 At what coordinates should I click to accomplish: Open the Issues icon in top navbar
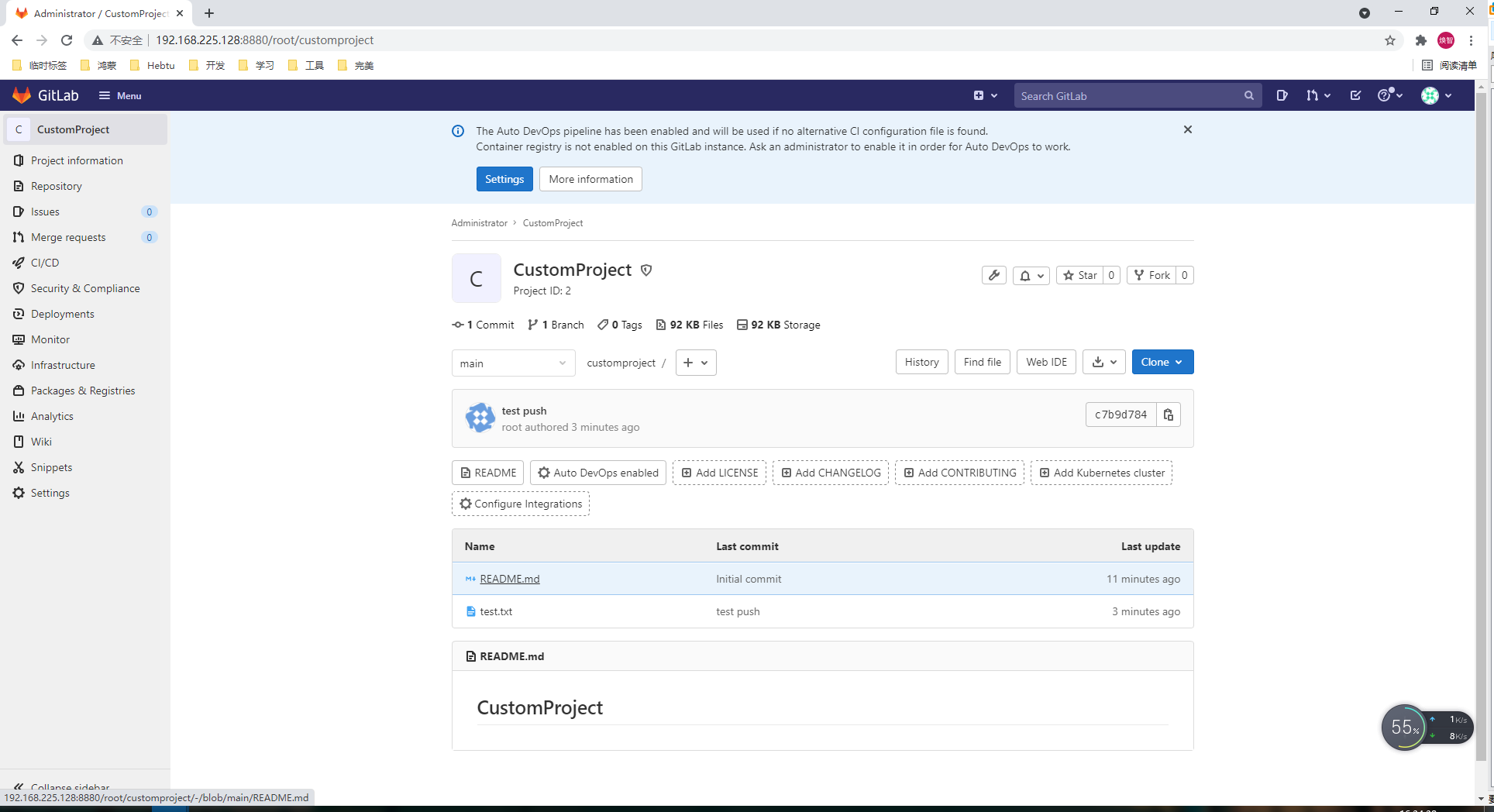tap(1282, 95)
